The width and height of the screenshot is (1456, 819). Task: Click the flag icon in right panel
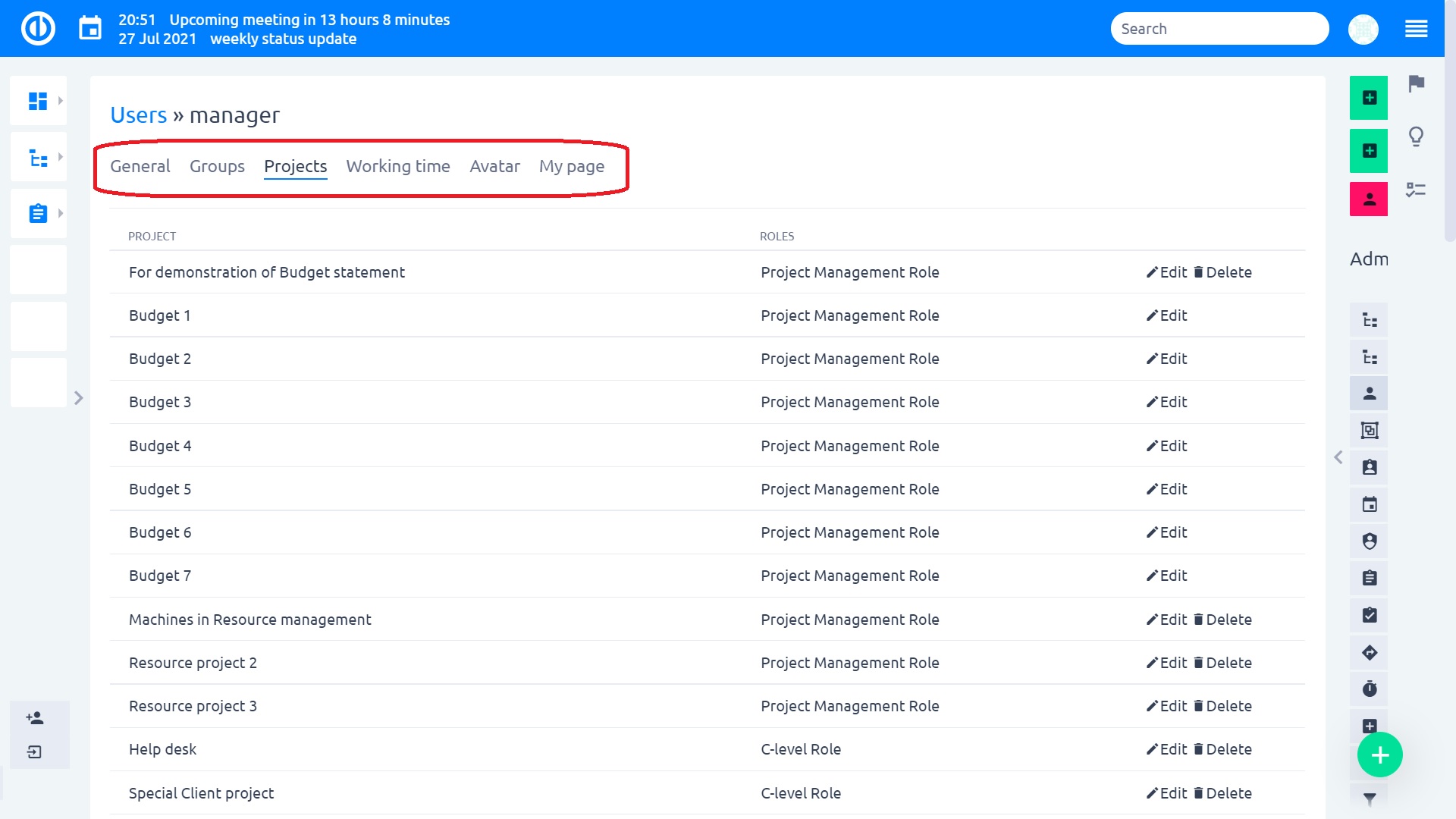click(1416, 83)
